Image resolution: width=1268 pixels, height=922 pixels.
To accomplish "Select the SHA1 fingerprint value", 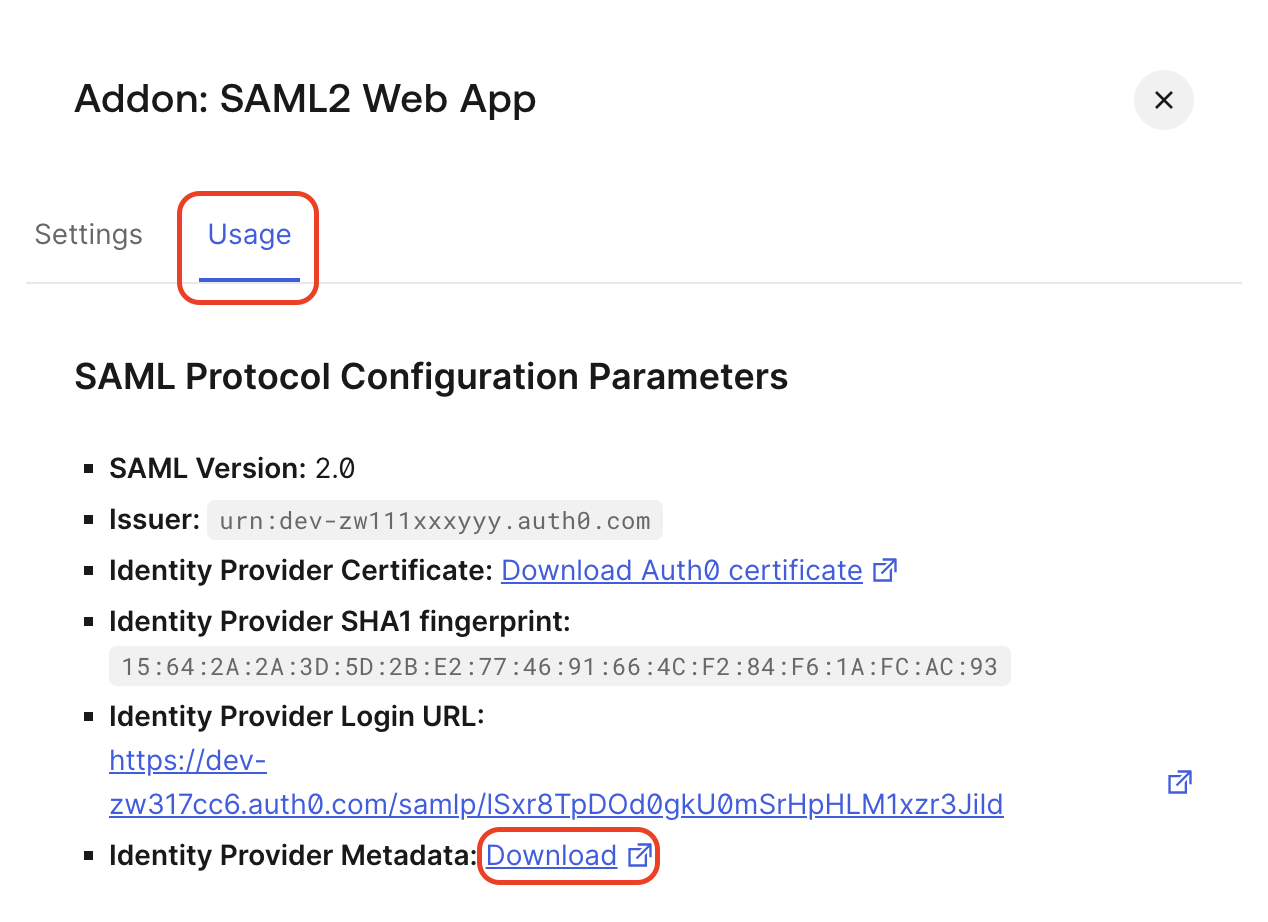I will pyautogui.click(x=559, y=665).
